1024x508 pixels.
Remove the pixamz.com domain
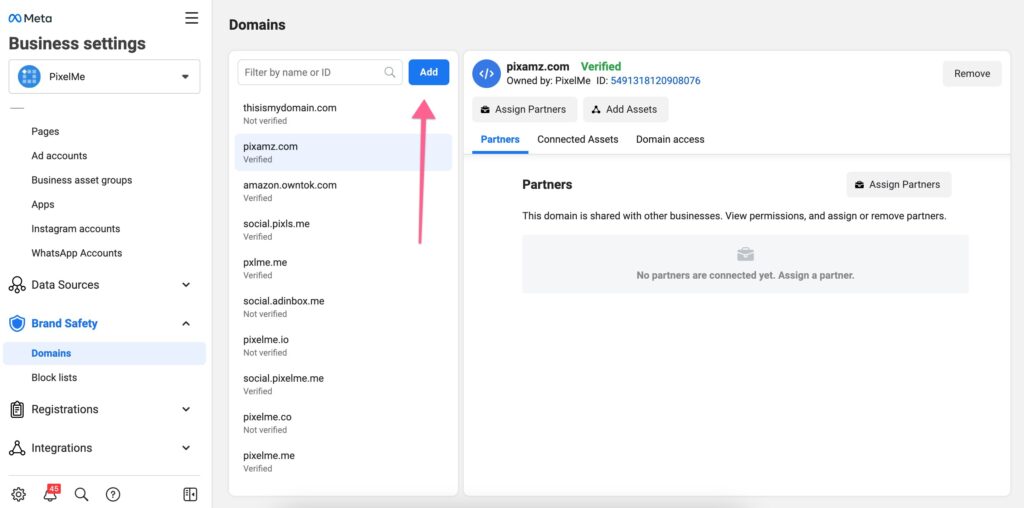point(971,73)
